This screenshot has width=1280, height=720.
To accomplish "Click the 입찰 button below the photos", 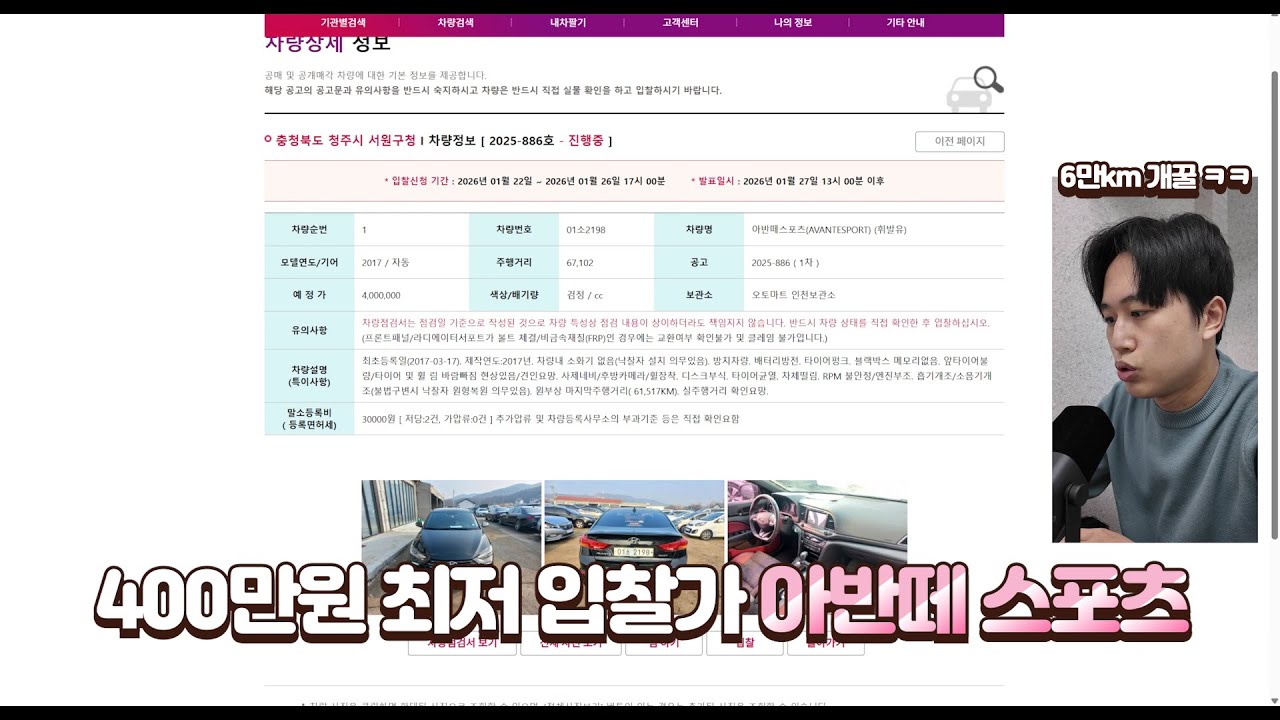I will click(744, 644).
